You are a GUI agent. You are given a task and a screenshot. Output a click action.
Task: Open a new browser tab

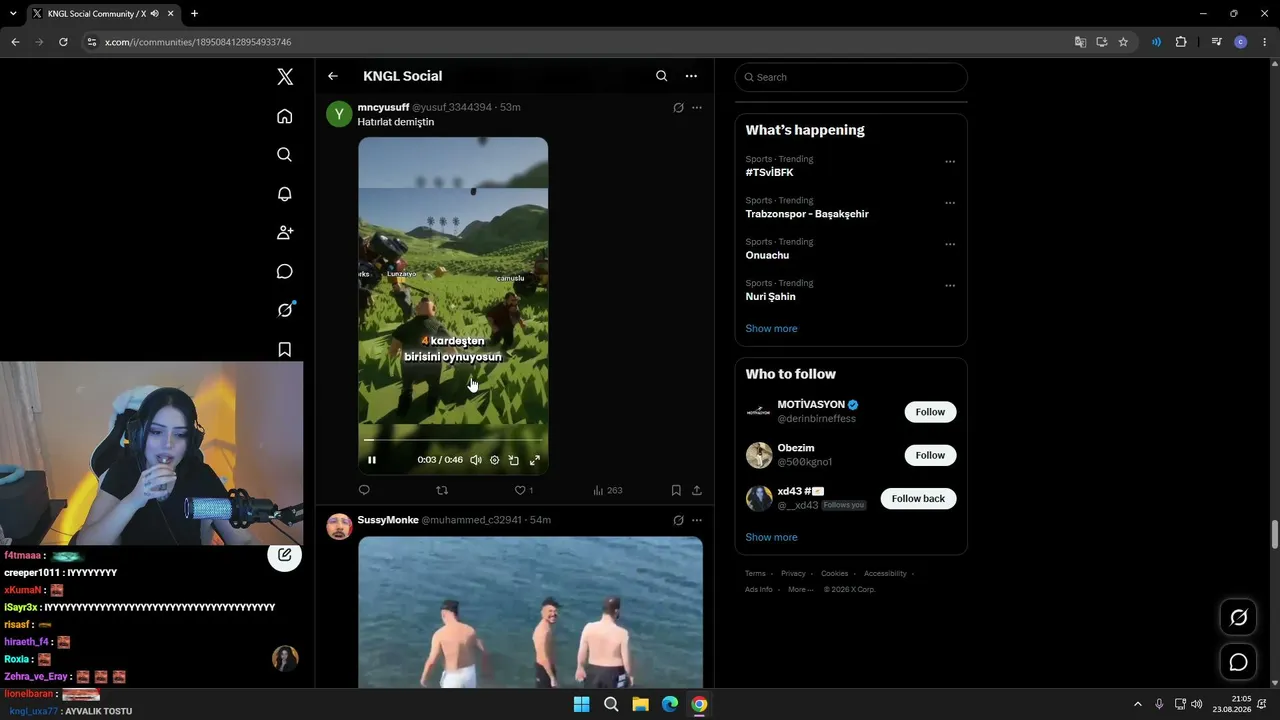click(x=194, y=14)
